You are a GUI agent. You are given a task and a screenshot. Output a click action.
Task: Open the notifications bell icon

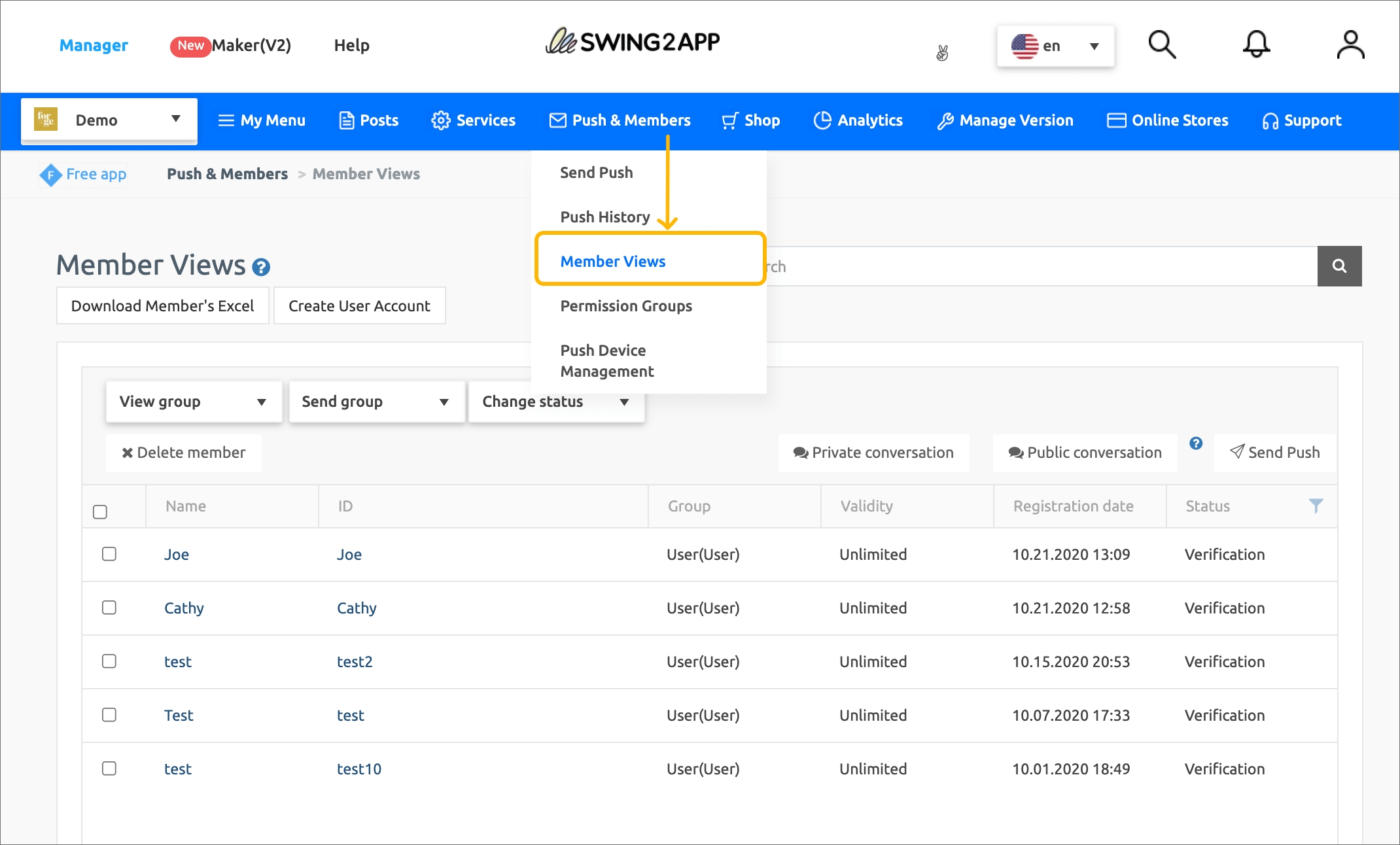(x=1256, y=45)
